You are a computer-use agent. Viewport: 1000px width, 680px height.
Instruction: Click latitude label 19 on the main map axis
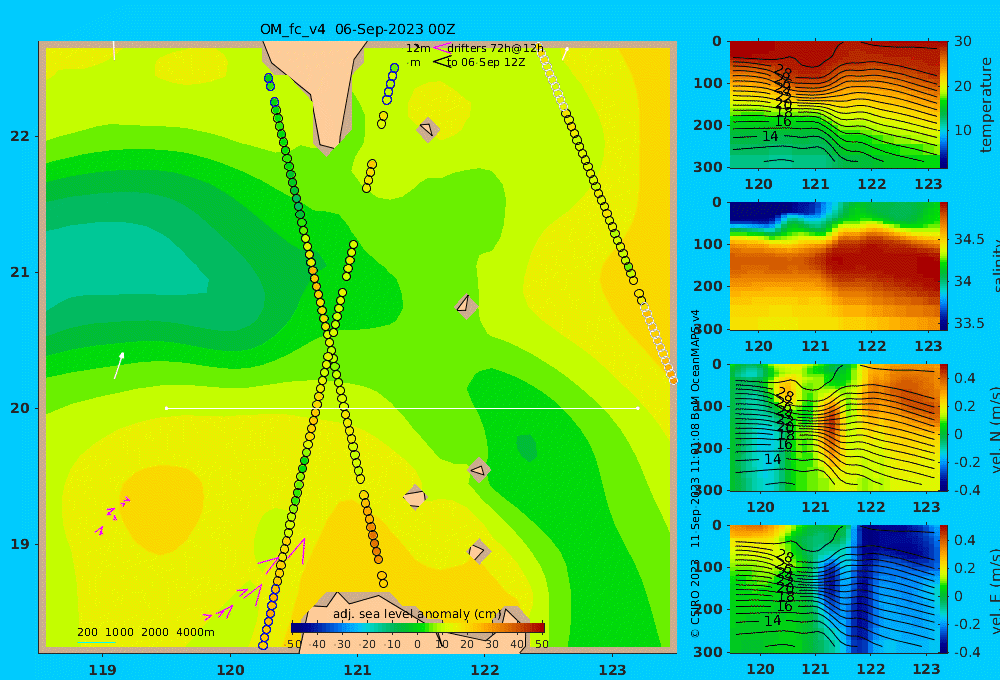pos(20,544)
